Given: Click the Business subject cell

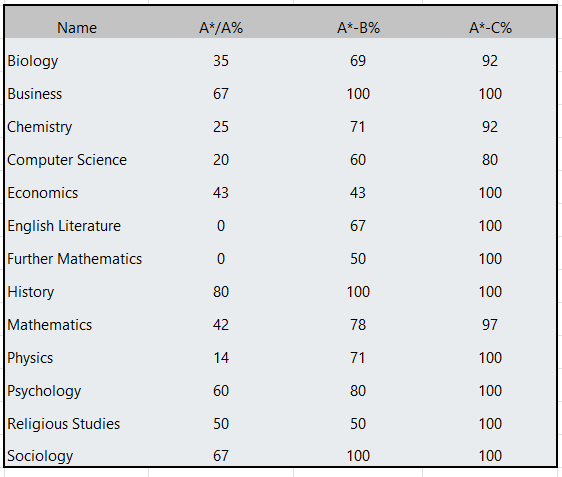Looking at the screenshot, I should (34, 94).
